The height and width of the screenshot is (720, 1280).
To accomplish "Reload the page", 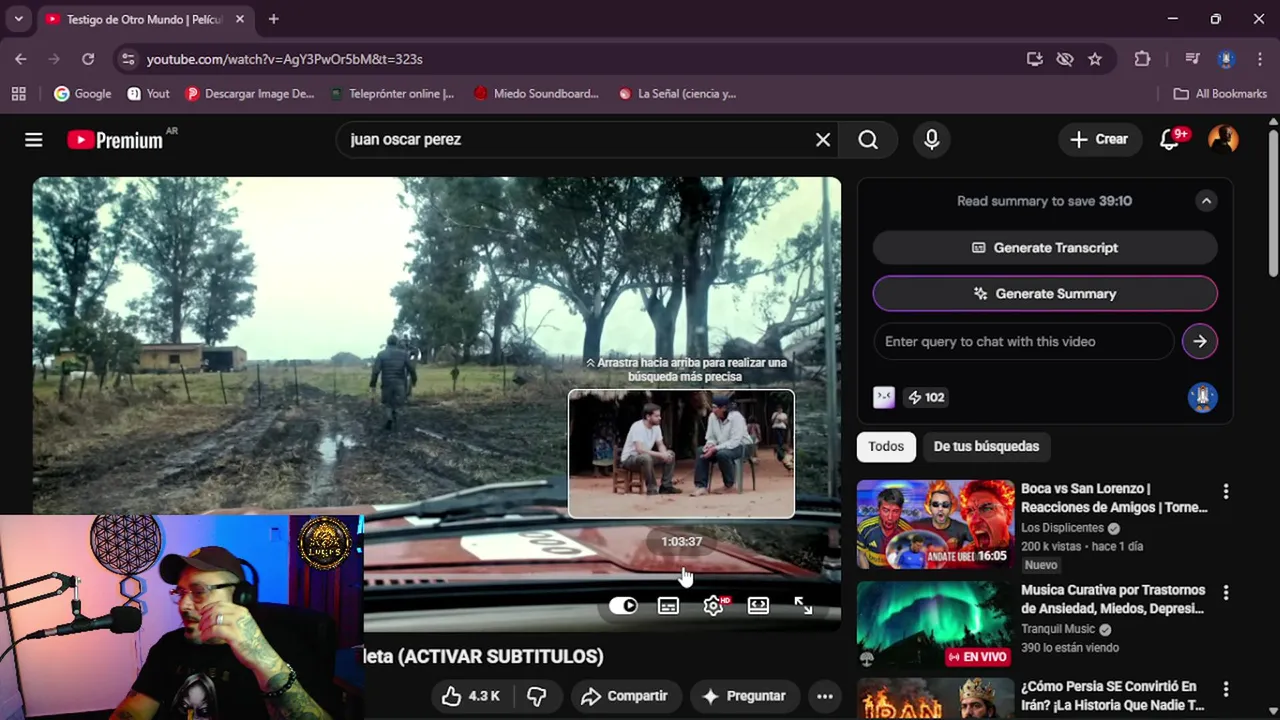I will pos(88,59).
